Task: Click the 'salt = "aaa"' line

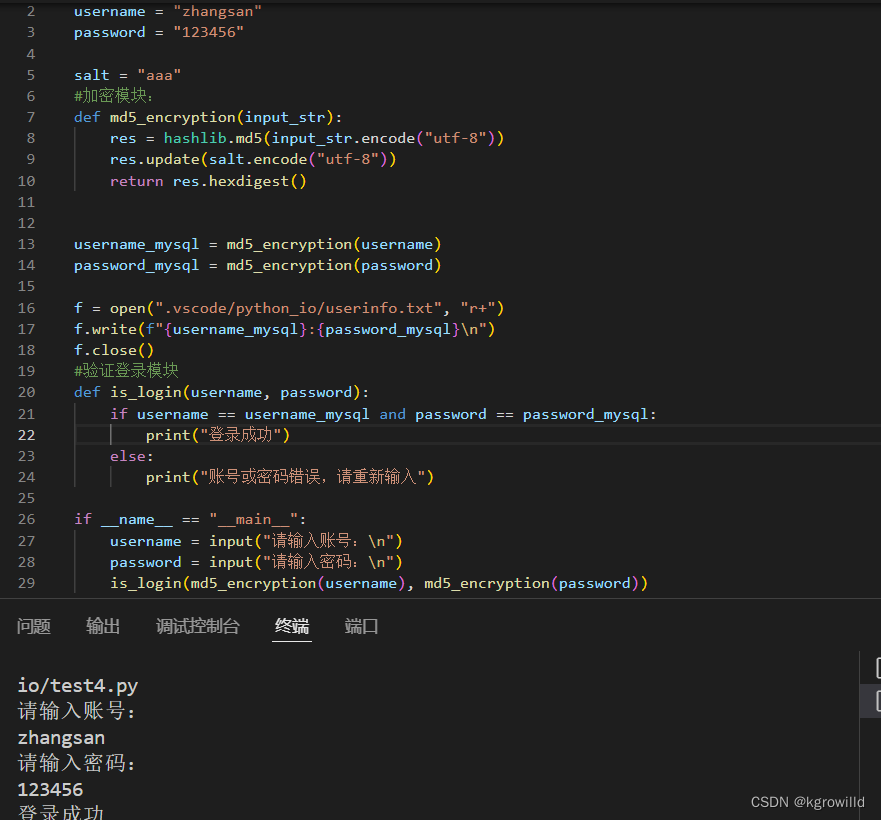Action: click(128, 75)
